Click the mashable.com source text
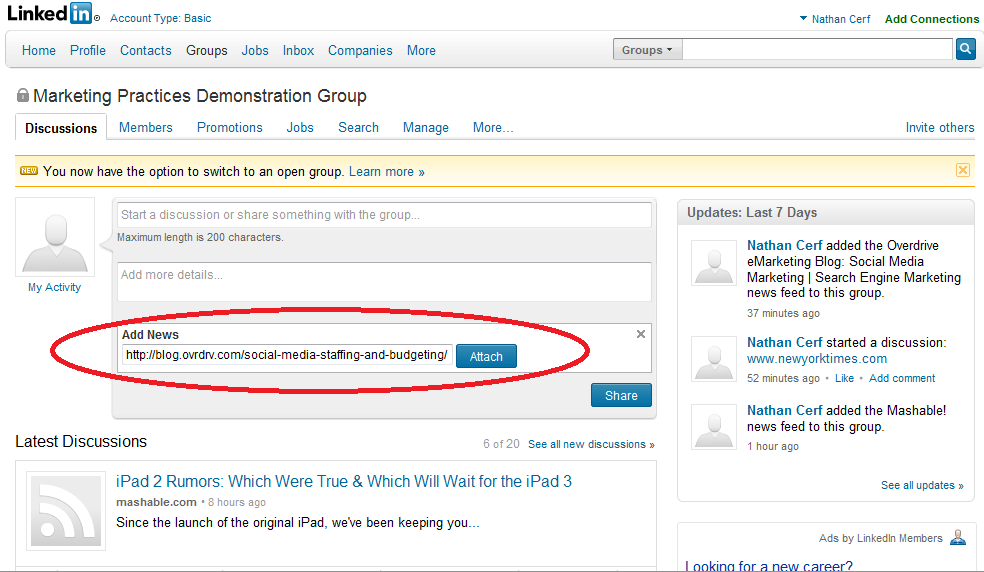 pos(156,502)
